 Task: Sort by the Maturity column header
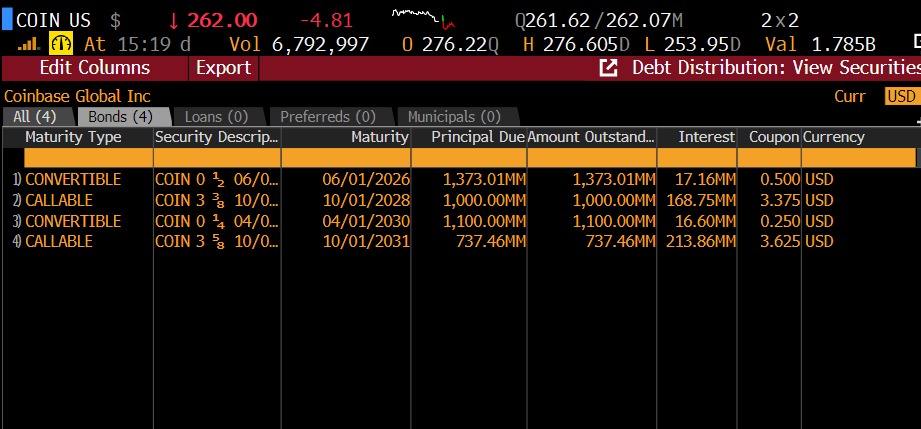click(x=379, y=138)
